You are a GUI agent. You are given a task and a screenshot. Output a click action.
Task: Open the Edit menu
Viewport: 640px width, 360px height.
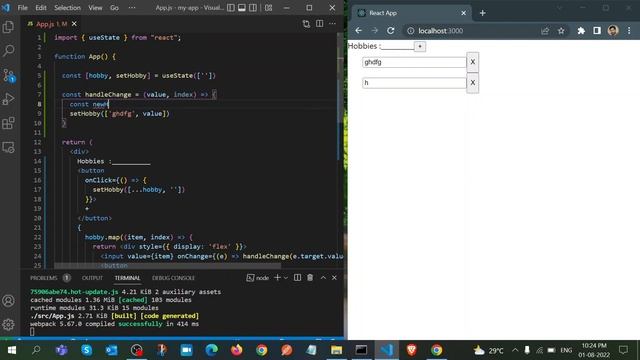41,8
